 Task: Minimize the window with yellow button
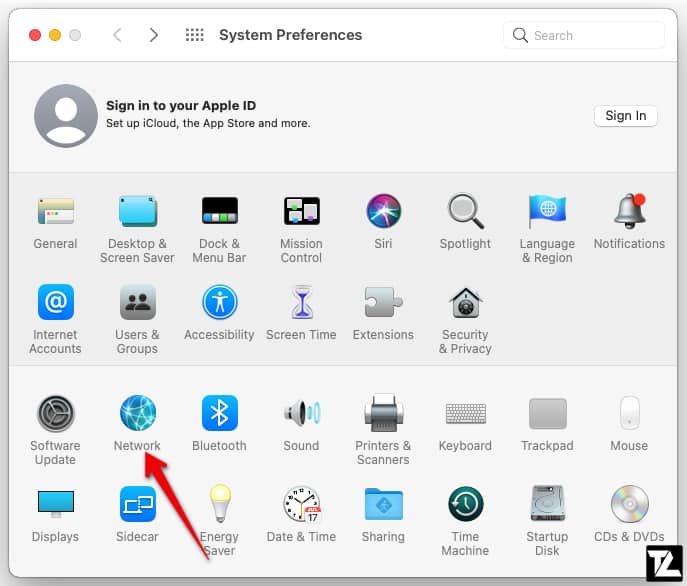pyautogui.click(x=55, y=35)
